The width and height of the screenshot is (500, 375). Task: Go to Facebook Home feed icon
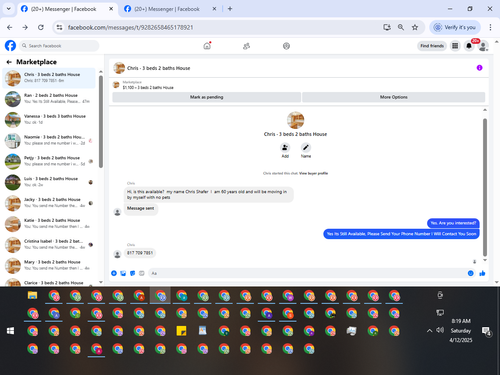pyautogui.click(x=207, y=46)
